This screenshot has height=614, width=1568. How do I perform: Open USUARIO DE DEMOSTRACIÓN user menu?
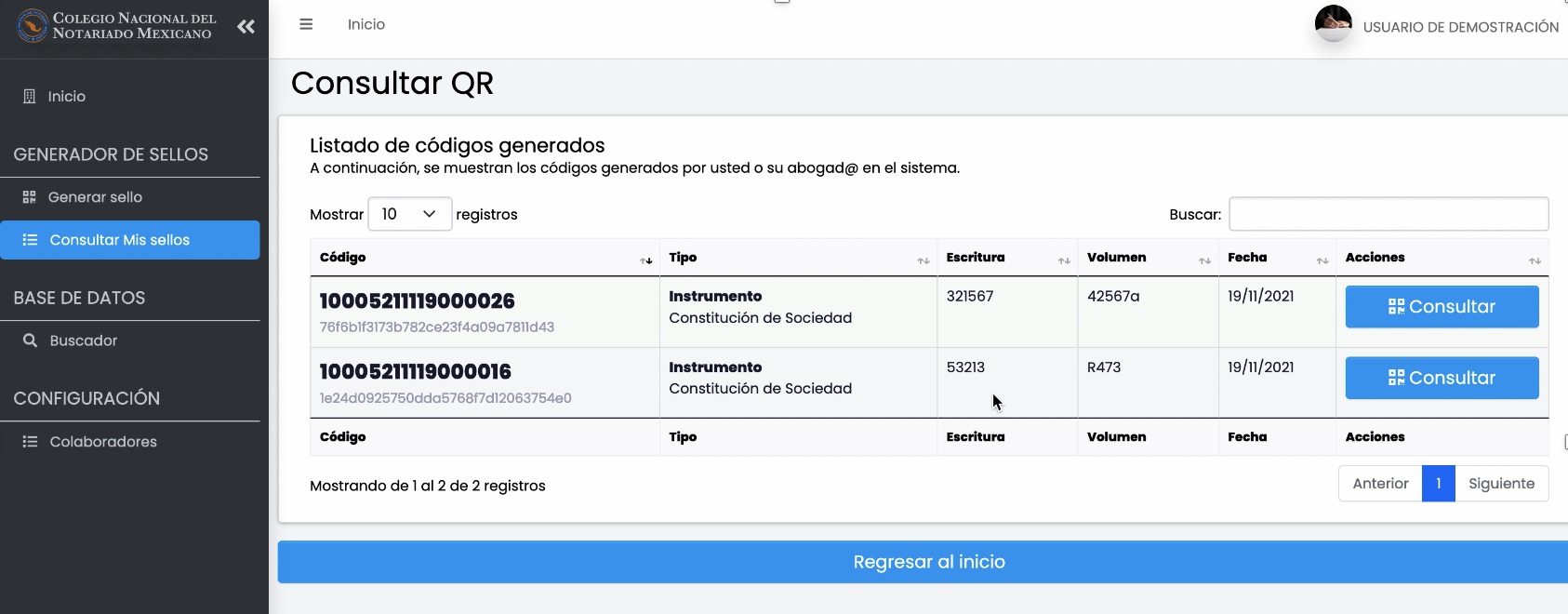point(1460,27)
